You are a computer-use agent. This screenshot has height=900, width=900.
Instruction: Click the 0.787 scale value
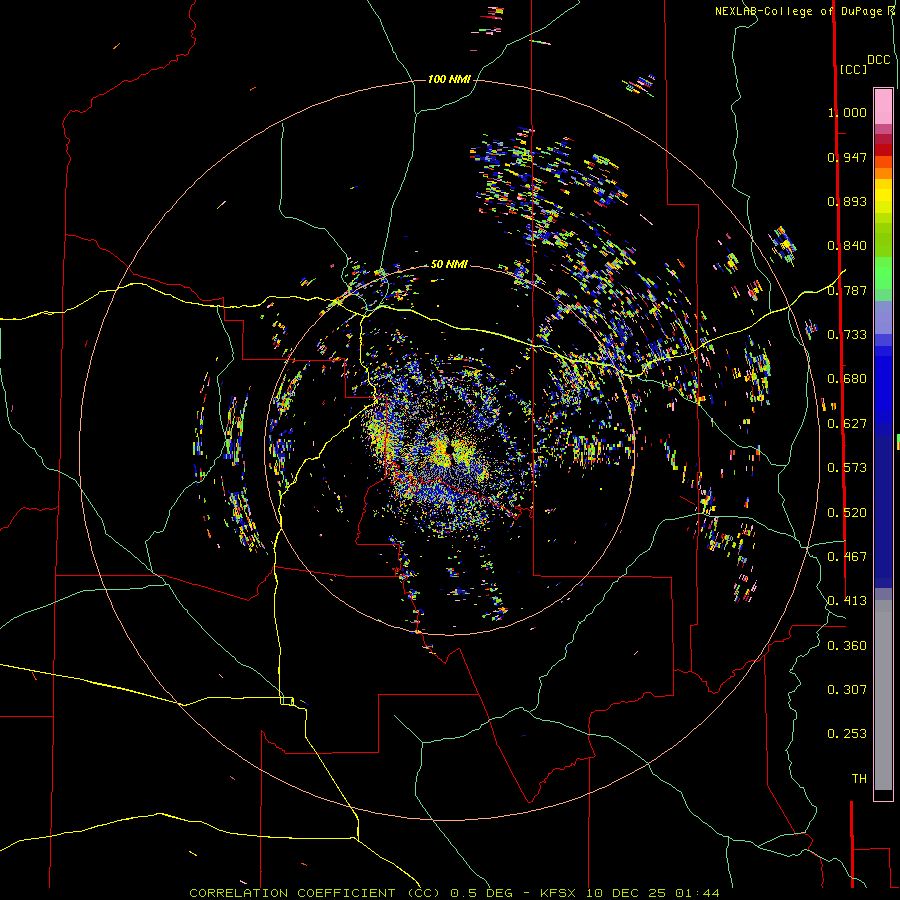tap(847, 290)
